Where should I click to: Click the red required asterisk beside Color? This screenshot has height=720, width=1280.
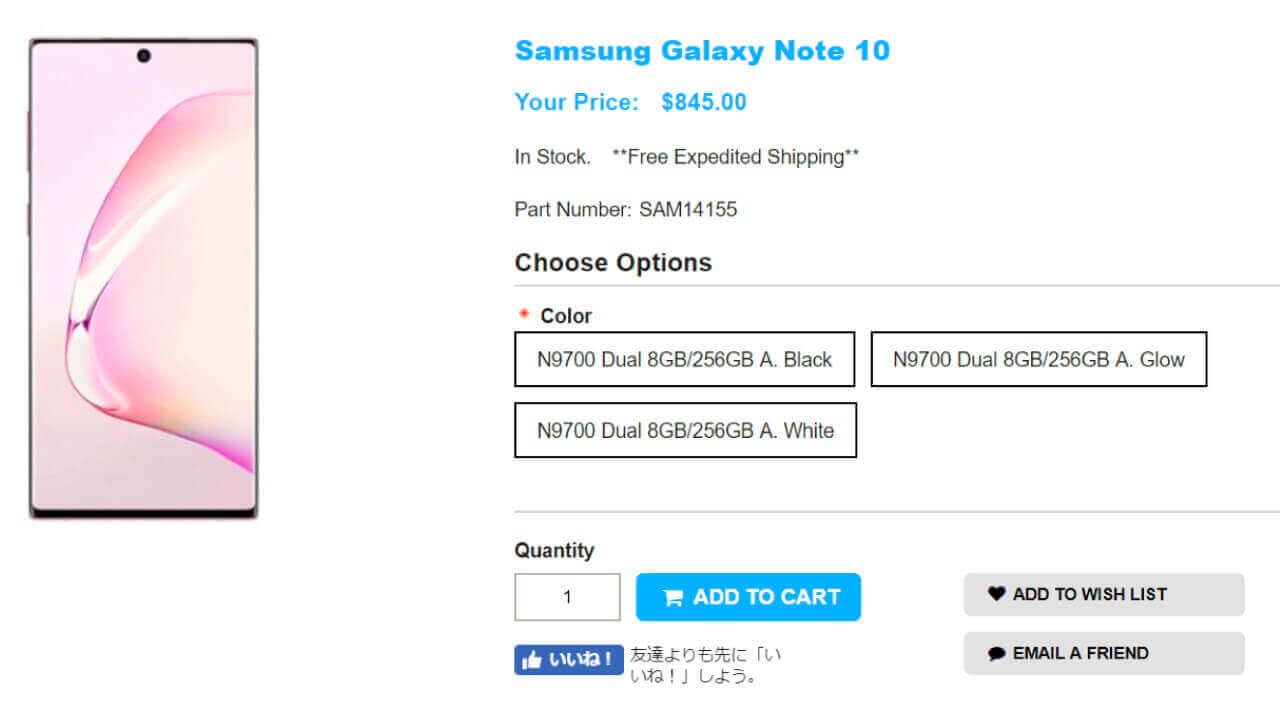524,314
